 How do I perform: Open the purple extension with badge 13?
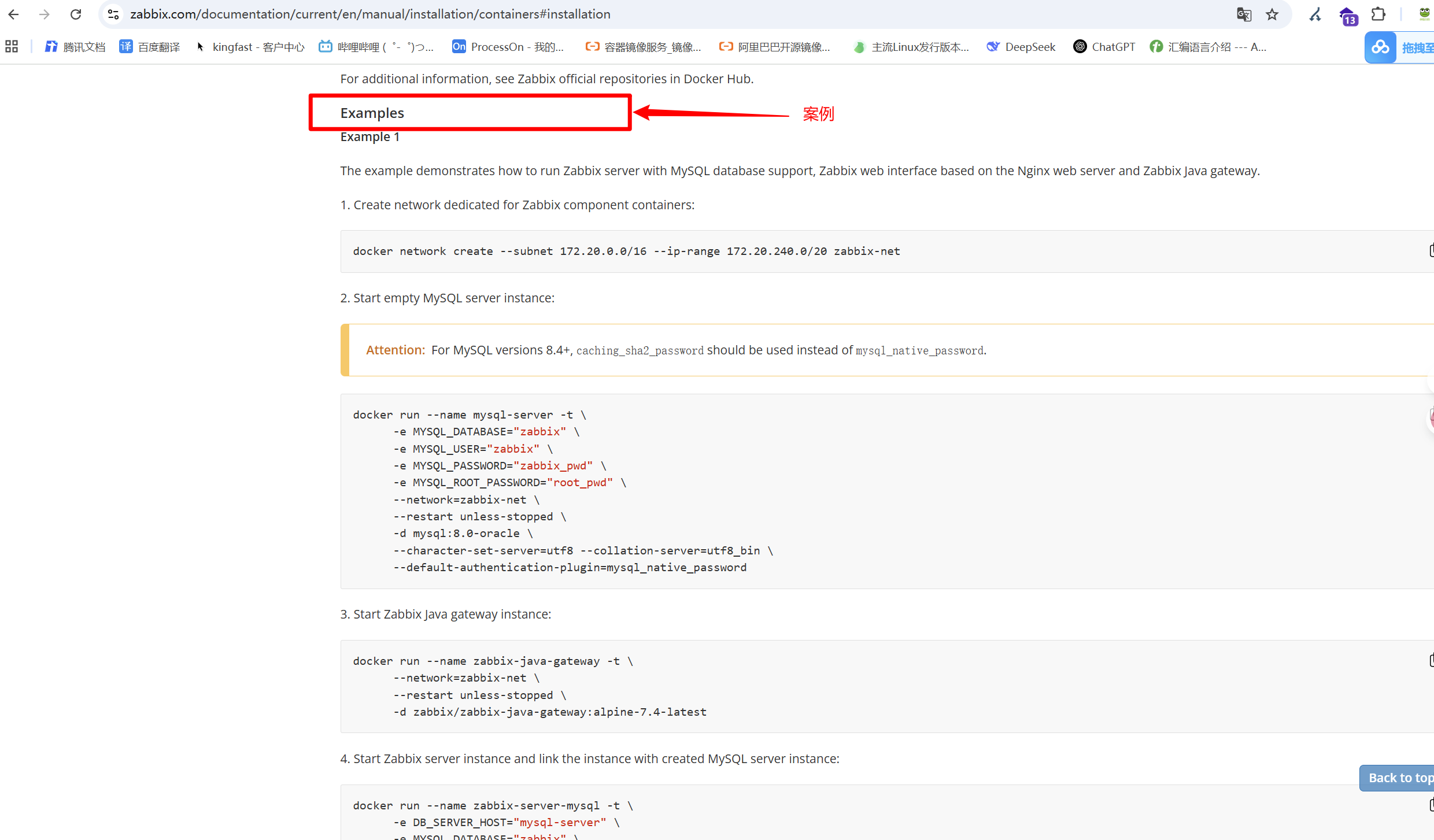pyautogui.click(x=1348, y=16)
